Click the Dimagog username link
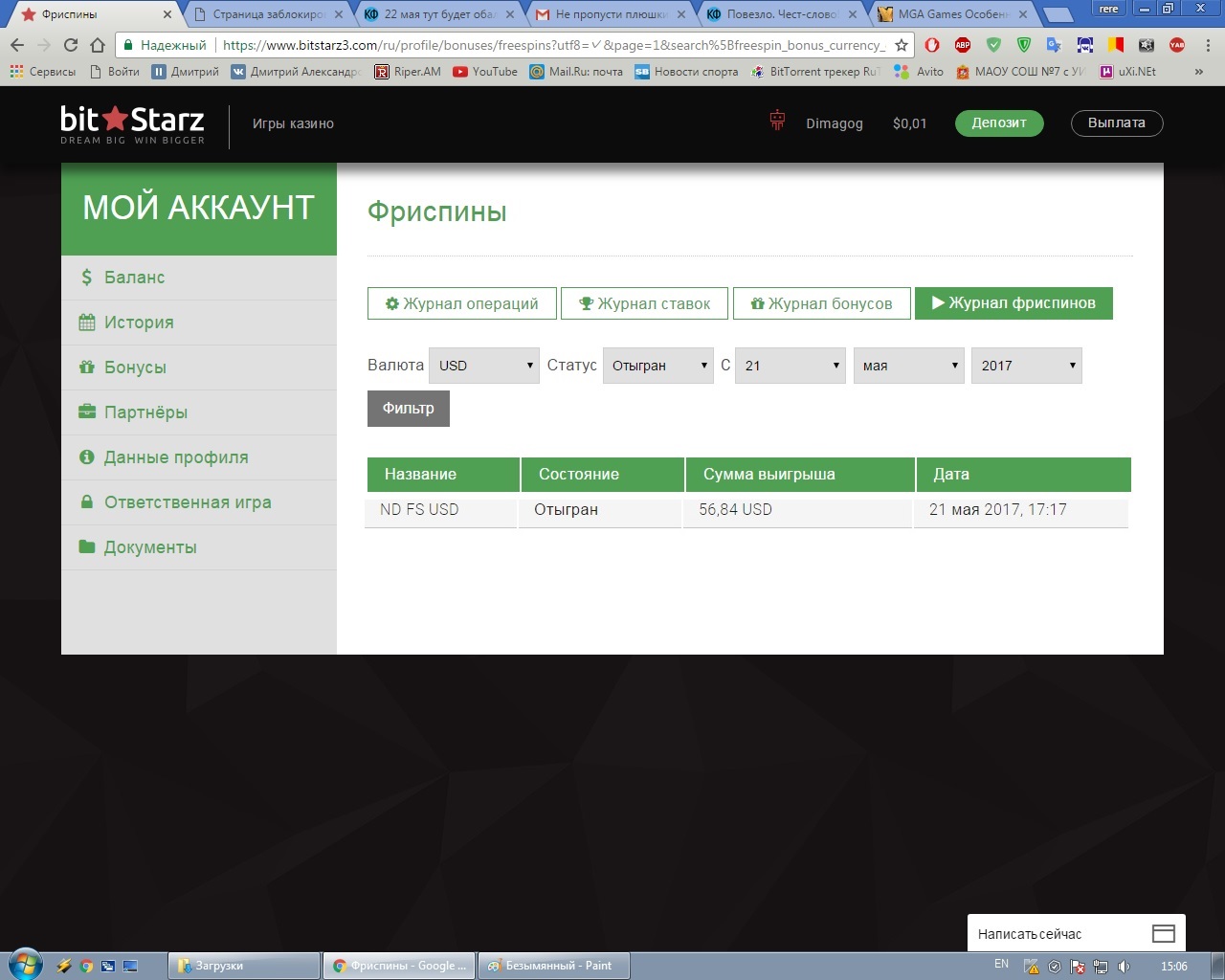Image resolution: width=1225 pixels, height=980 pixels. 835,123
